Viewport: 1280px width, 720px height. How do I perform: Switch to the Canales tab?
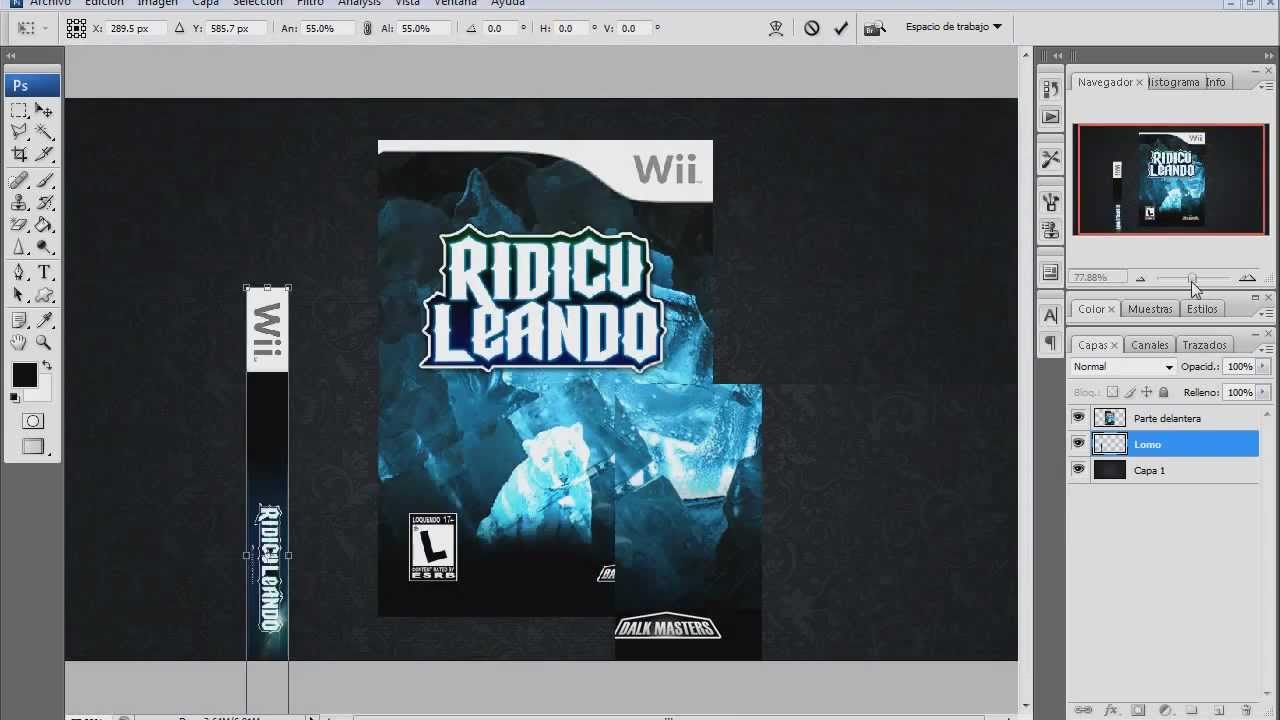coord(1149,345)
